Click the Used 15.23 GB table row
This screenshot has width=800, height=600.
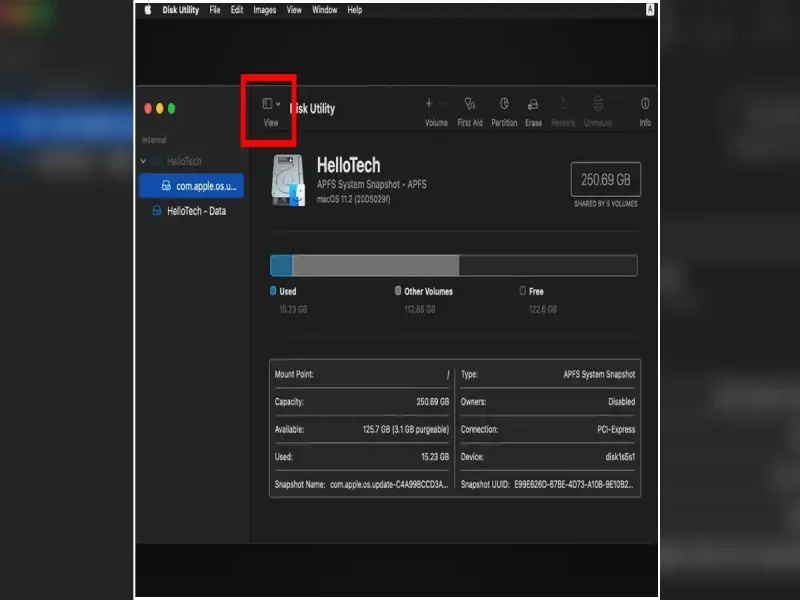coord(362,457)
